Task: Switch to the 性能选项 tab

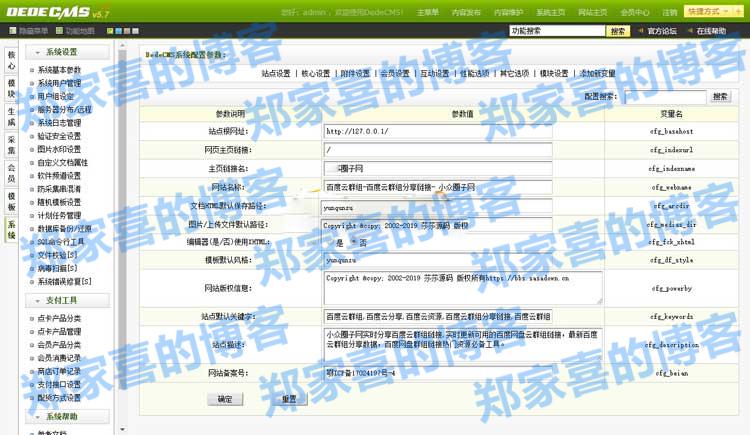Action: [474, 73]
